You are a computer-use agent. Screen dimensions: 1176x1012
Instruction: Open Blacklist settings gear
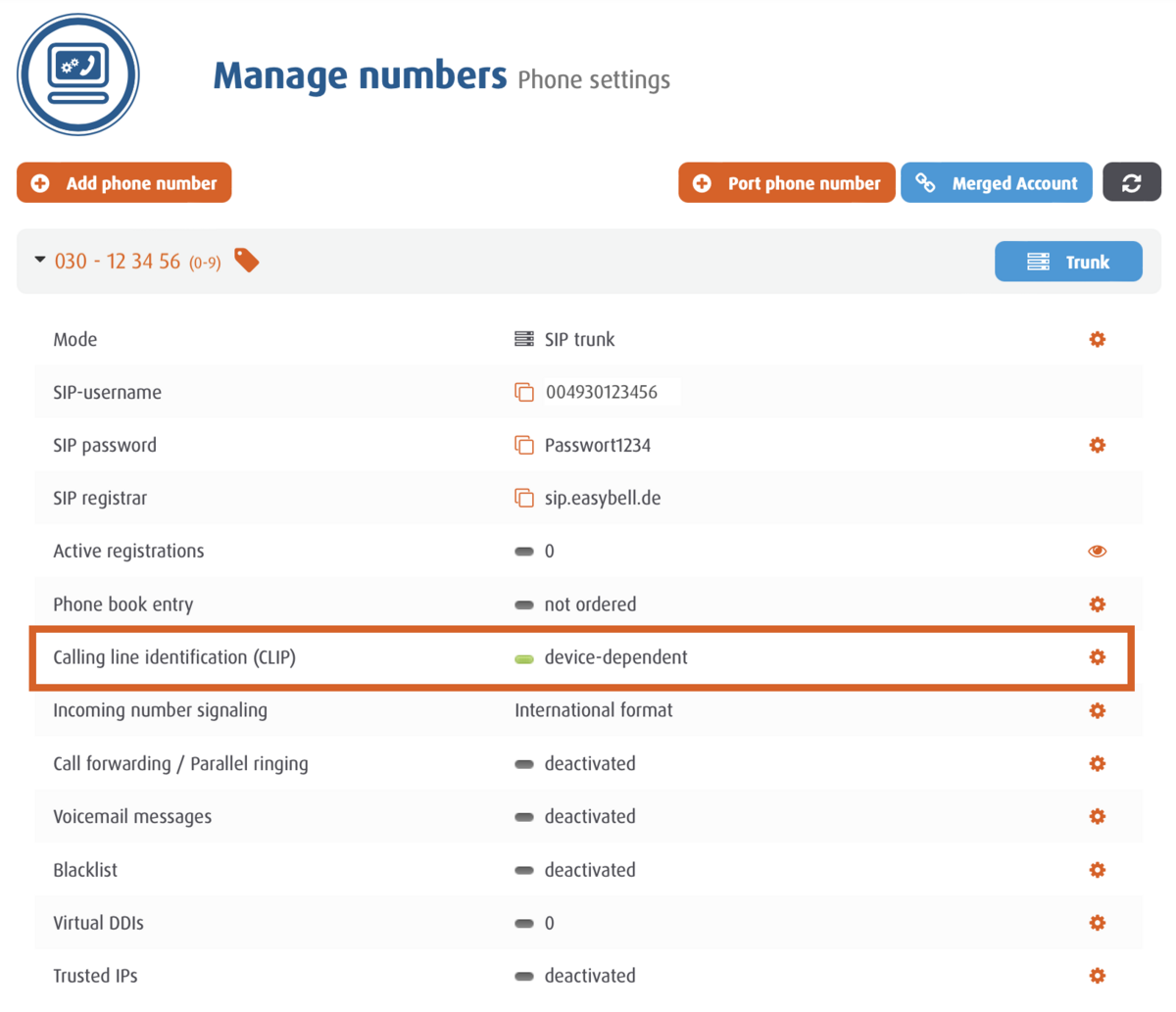pos(1097,870)
